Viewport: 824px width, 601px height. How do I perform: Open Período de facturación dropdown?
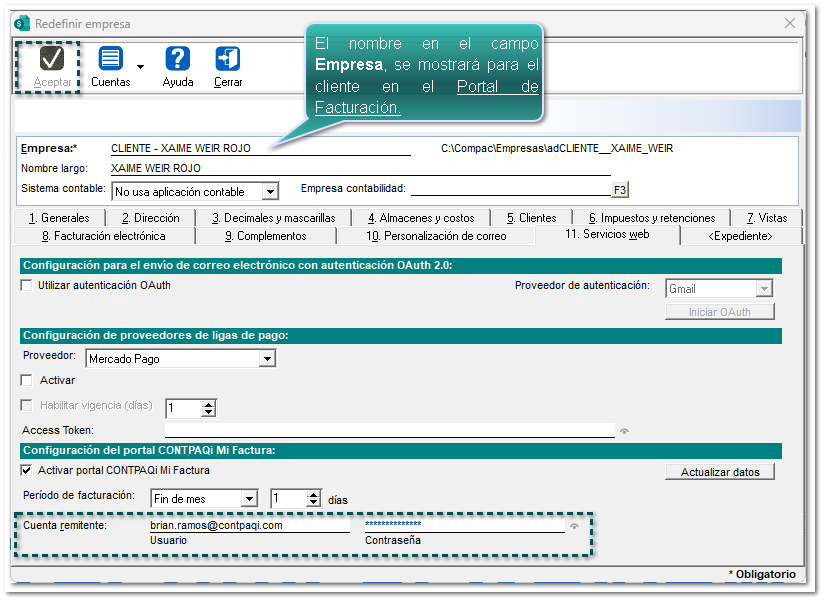click(248, 499)
